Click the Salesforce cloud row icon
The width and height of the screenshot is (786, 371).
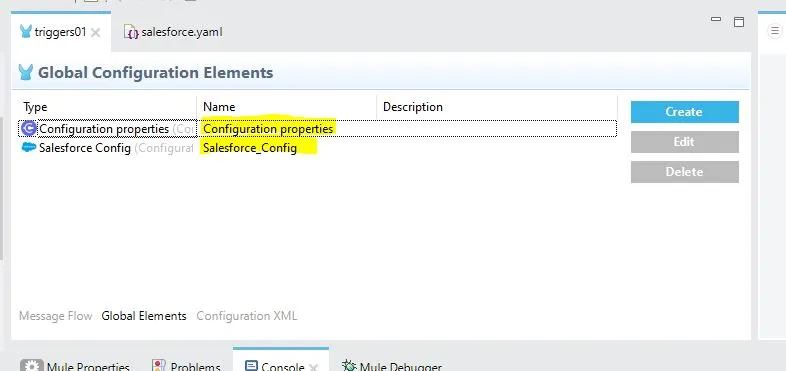point(29,147)
